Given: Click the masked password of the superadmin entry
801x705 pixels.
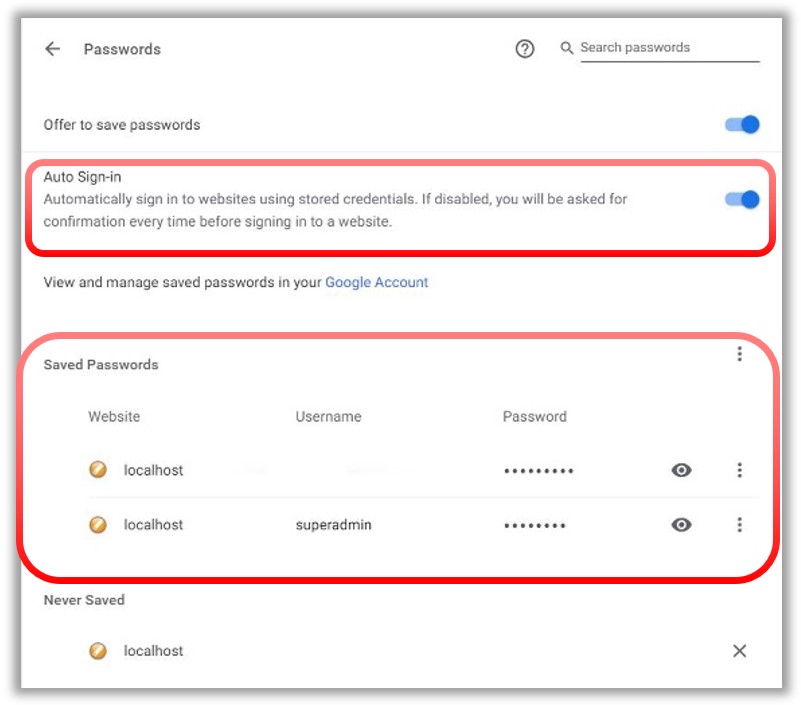Looking at the screenshot, I should click(x=535, y=526).
